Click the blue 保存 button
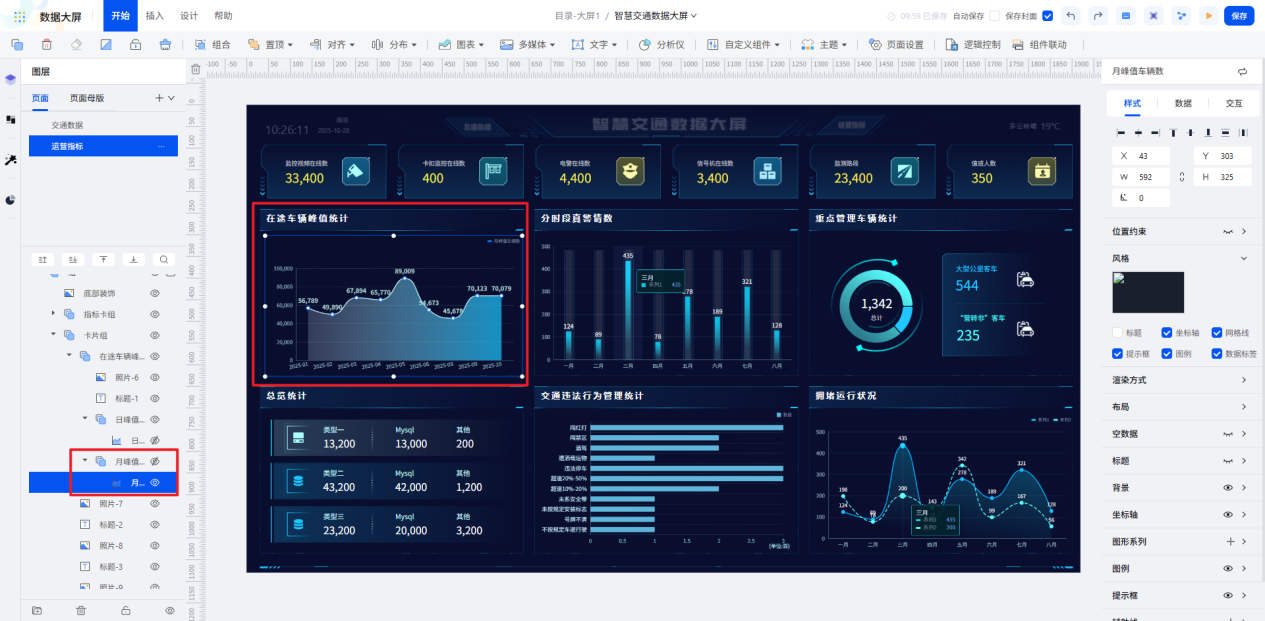1265x621 pixels. pos(1239,16)
